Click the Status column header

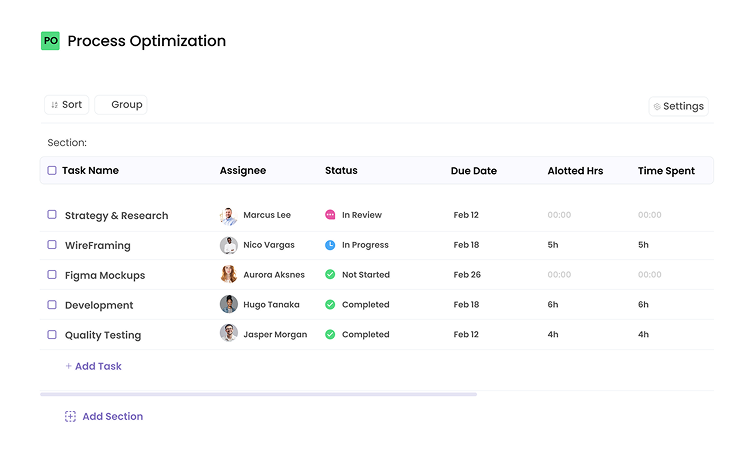click(341, 171)
